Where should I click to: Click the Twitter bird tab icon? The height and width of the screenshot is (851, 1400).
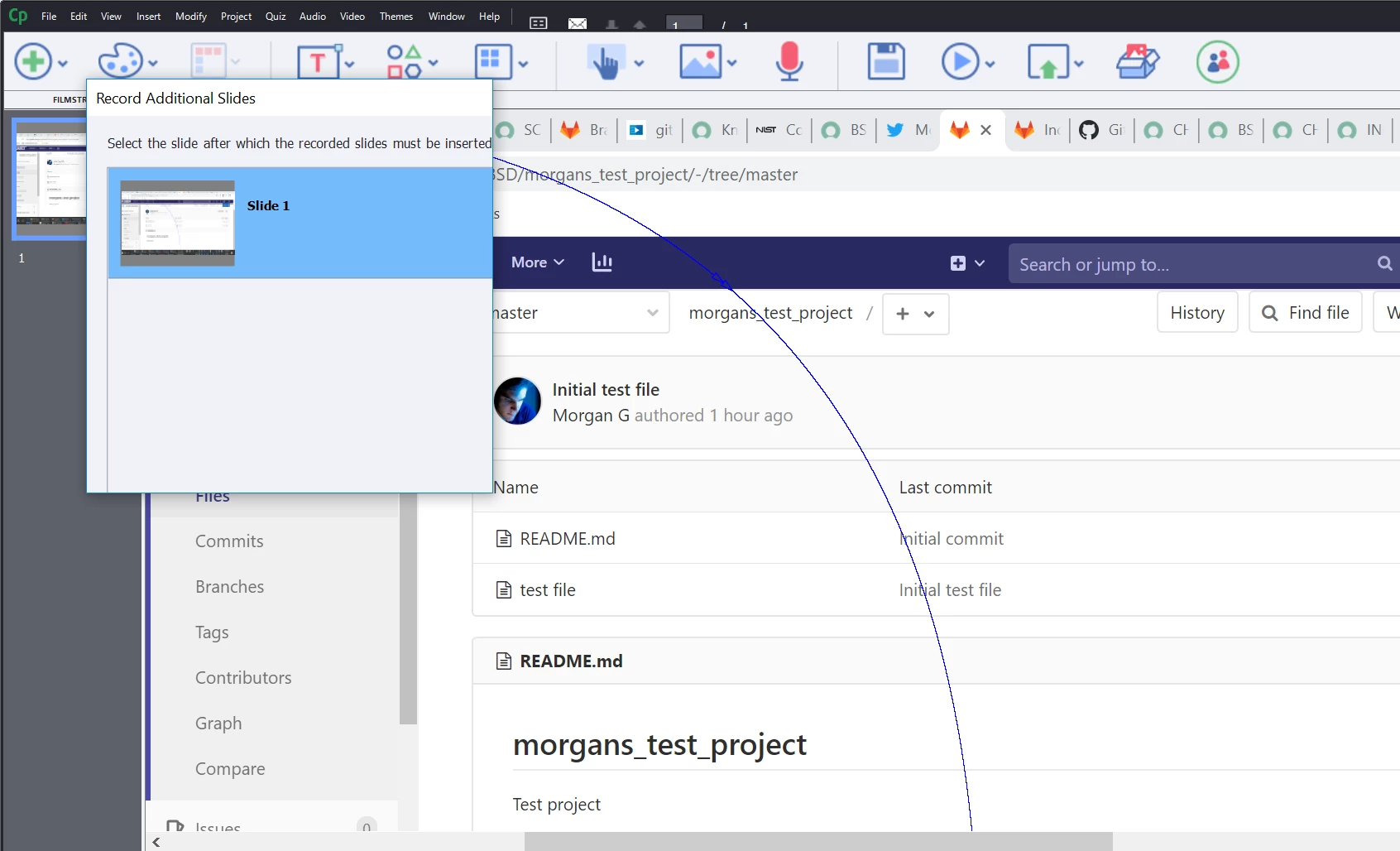point(894,130)
